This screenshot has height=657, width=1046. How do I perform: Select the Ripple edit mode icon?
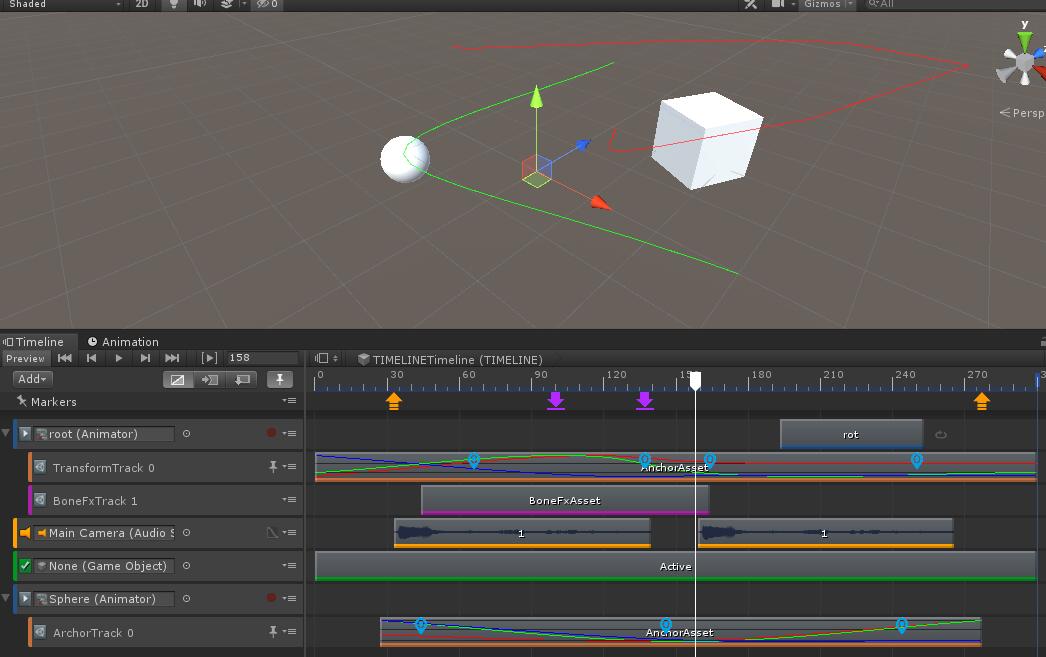[209, 380]
